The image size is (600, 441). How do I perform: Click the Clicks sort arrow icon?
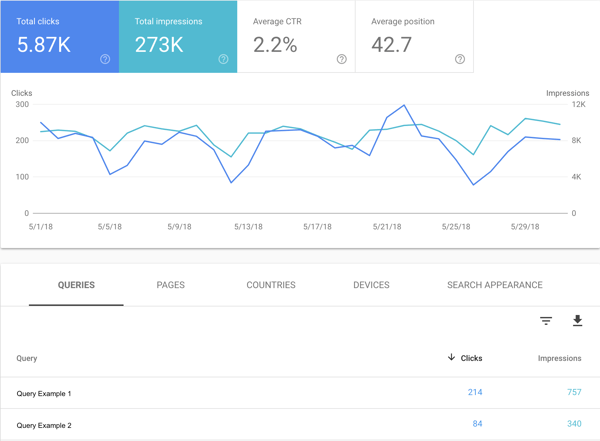tap(451, 357)
